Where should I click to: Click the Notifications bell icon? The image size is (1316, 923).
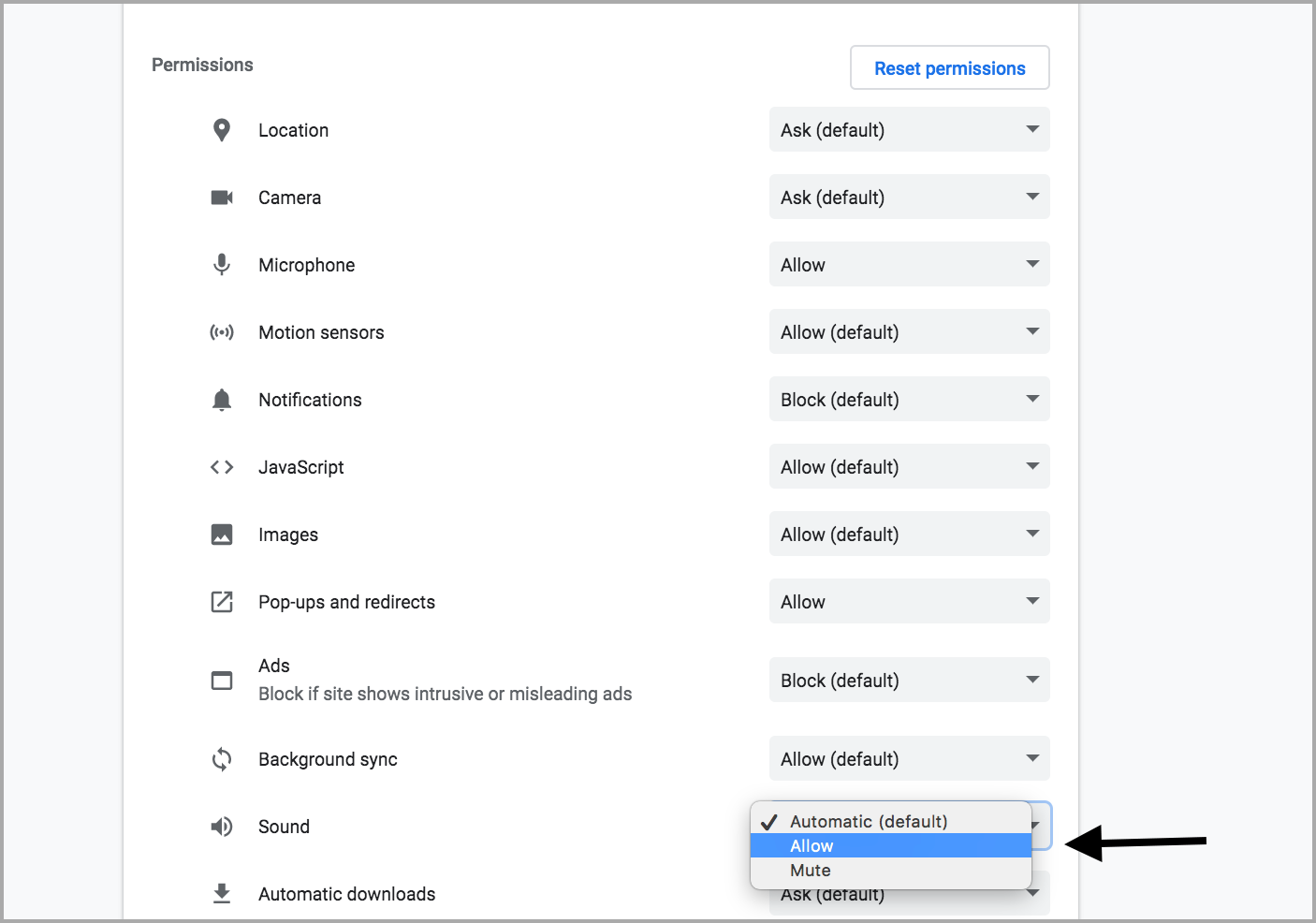coord(222,400)
